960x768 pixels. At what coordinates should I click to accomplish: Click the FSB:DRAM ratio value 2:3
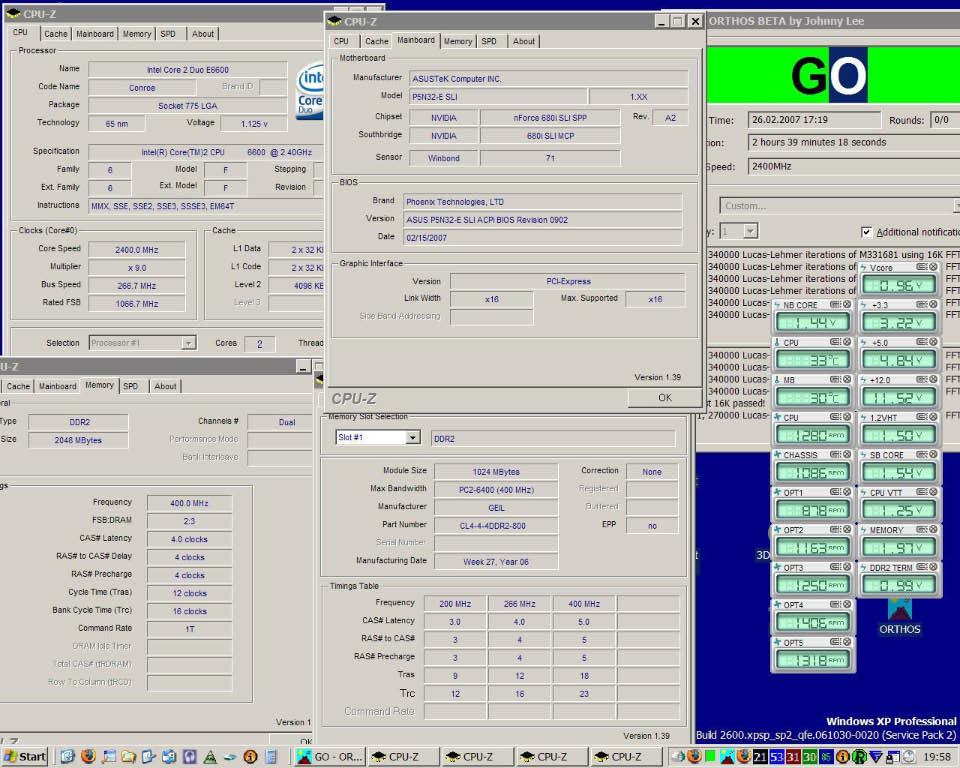tap(189, 521)
